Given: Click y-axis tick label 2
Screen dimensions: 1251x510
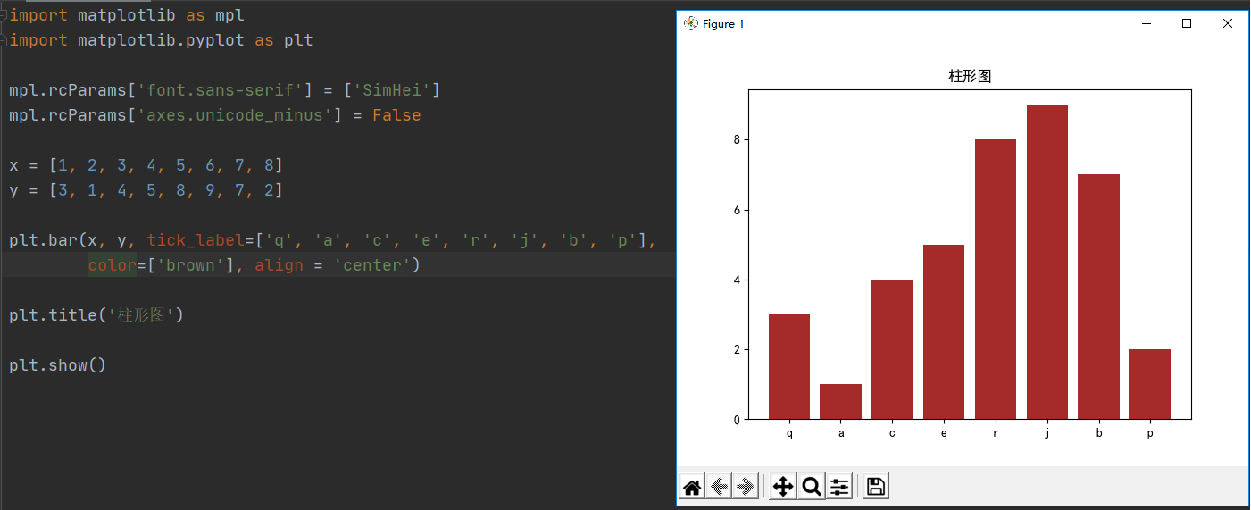Looking at the screenshot, I should (737, 349).
